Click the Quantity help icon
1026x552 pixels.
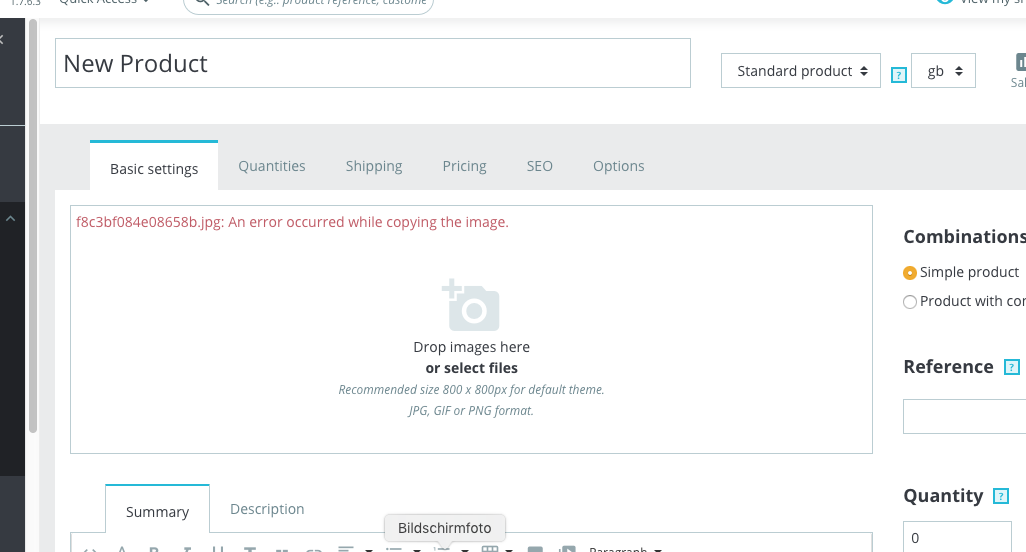pos(1000,496)
